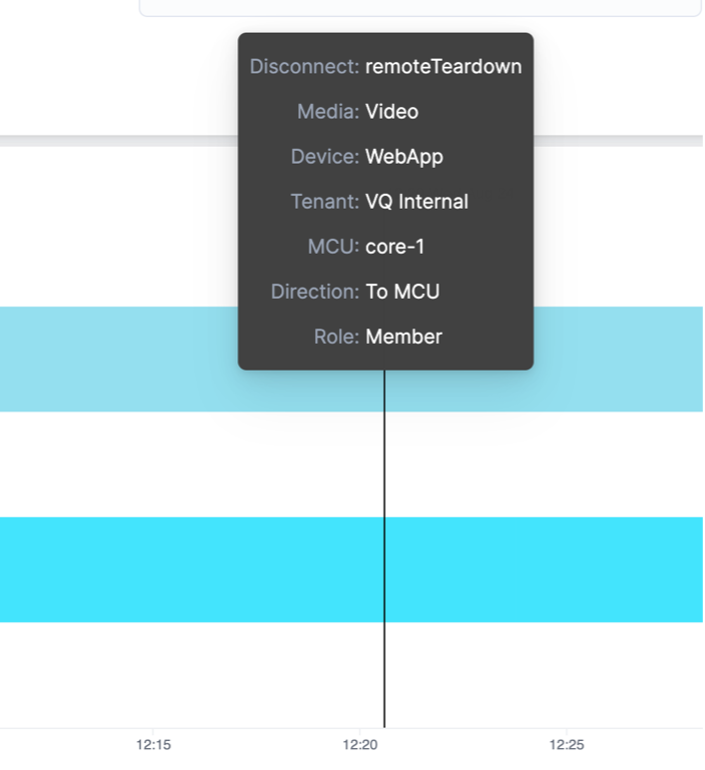Click the Tenant label in tooltip
705x770 pixels.
tap(325, 202)
